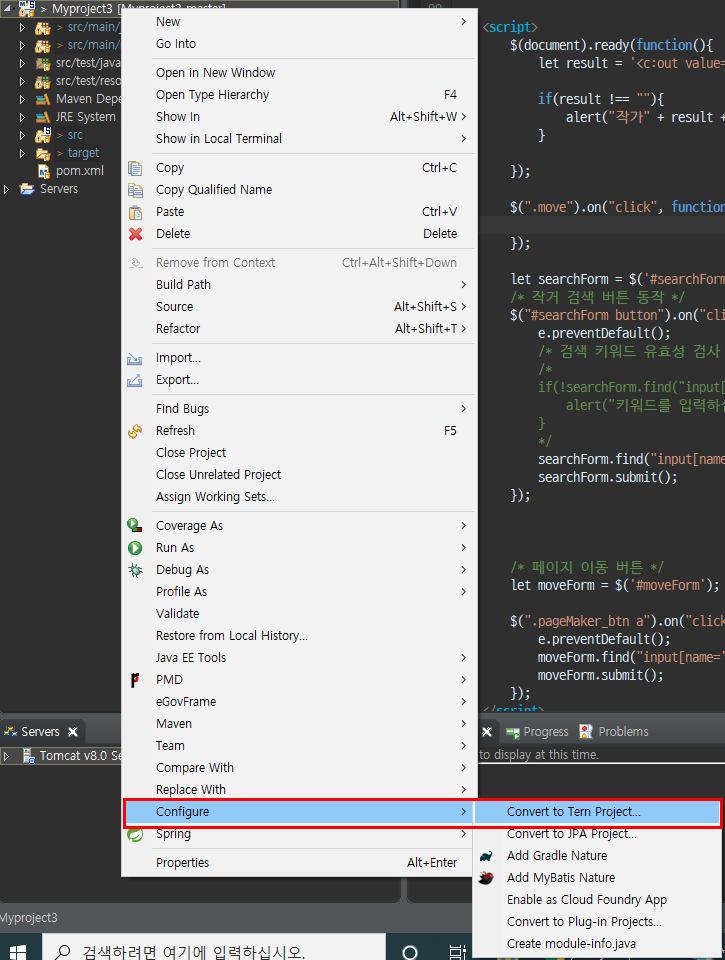Choose Add Gradle Nature
Screen dimensions: 725x960
tap(597, 856)
